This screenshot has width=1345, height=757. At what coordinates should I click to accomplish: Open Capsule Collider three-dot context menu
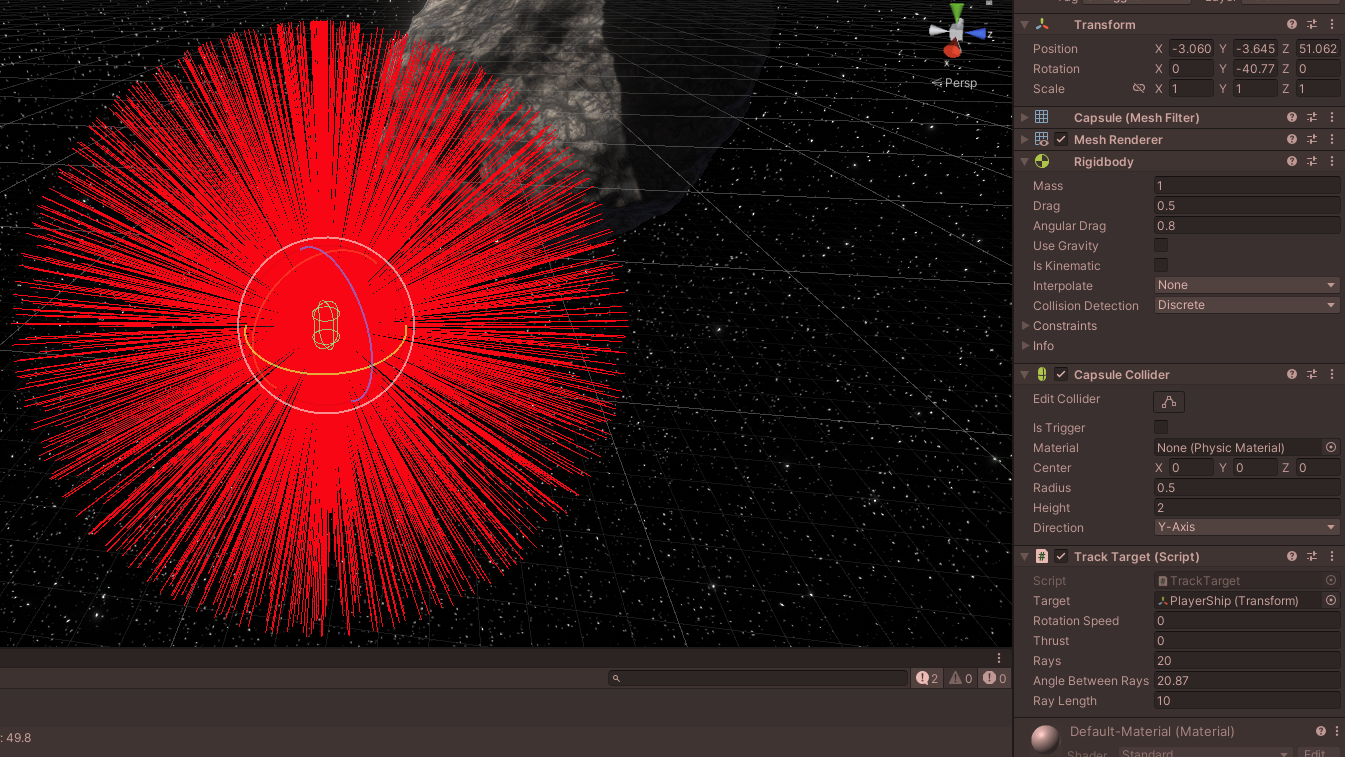(1332, 375)
